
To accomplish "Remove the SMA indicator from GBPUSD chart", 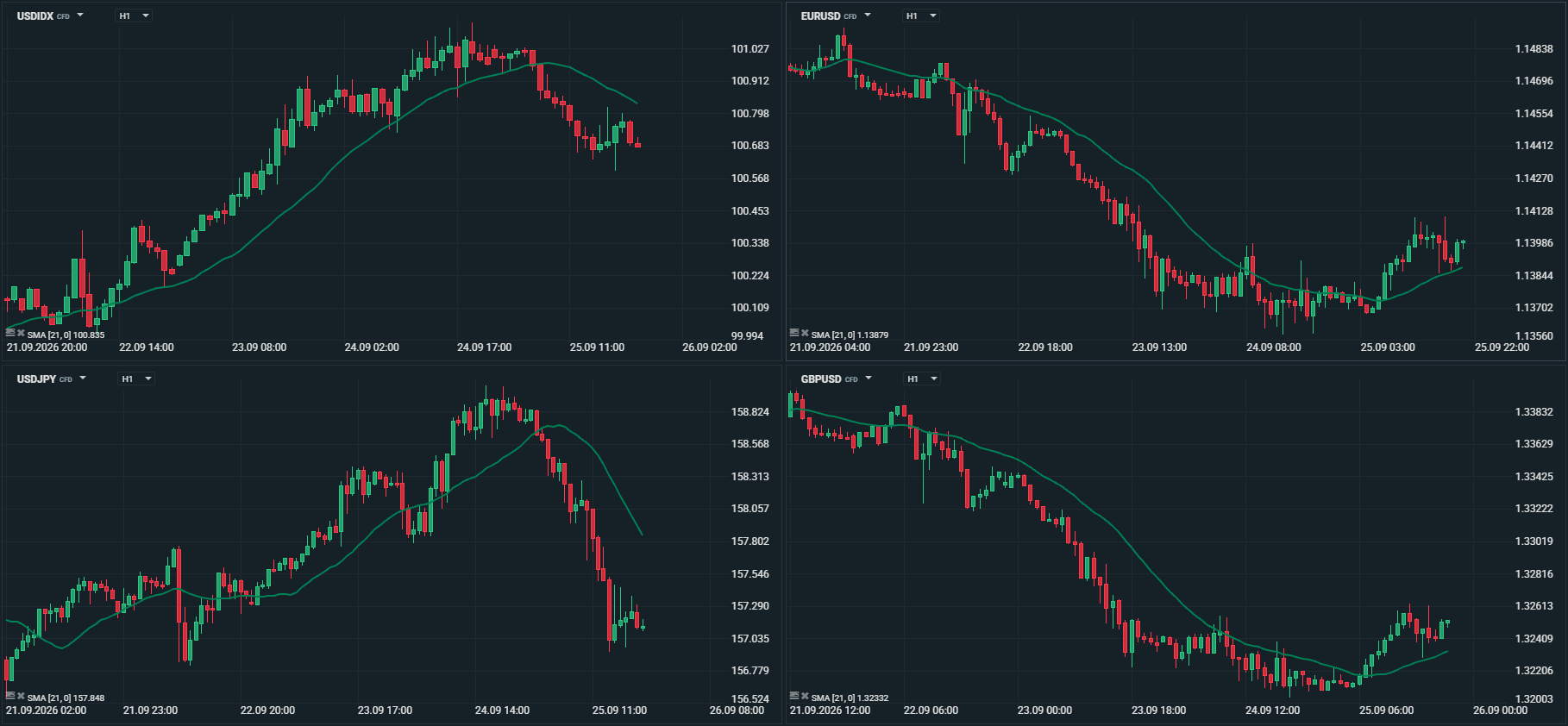I will [x=806, y=696].
